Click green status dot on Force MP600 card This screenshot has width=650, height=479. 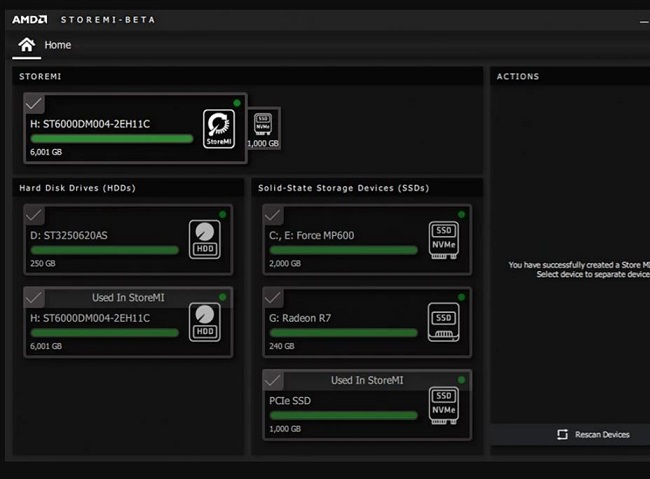461,214
